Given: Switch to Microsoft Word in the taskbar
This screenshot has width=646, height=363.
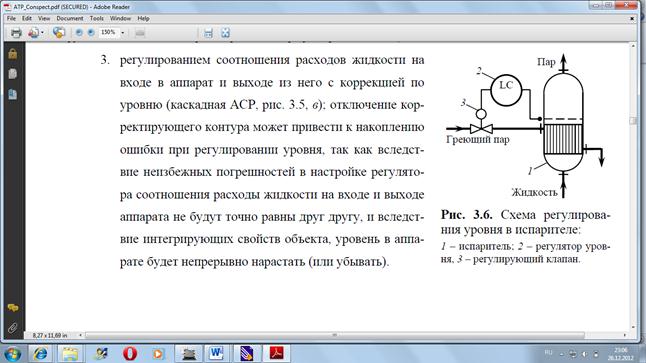Looking at the screenshot, I should pos(216,354).
